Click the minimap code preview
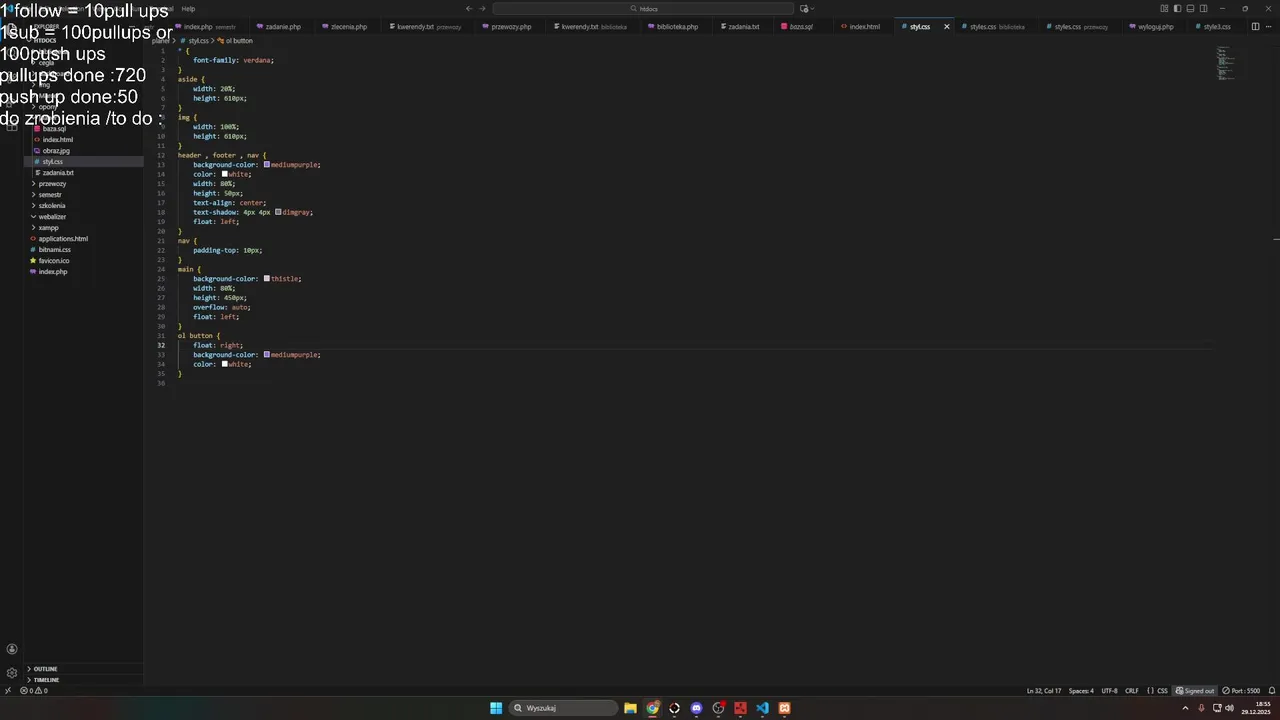The width and height of the screenshot is (1280, 720). click(1226, 62)
